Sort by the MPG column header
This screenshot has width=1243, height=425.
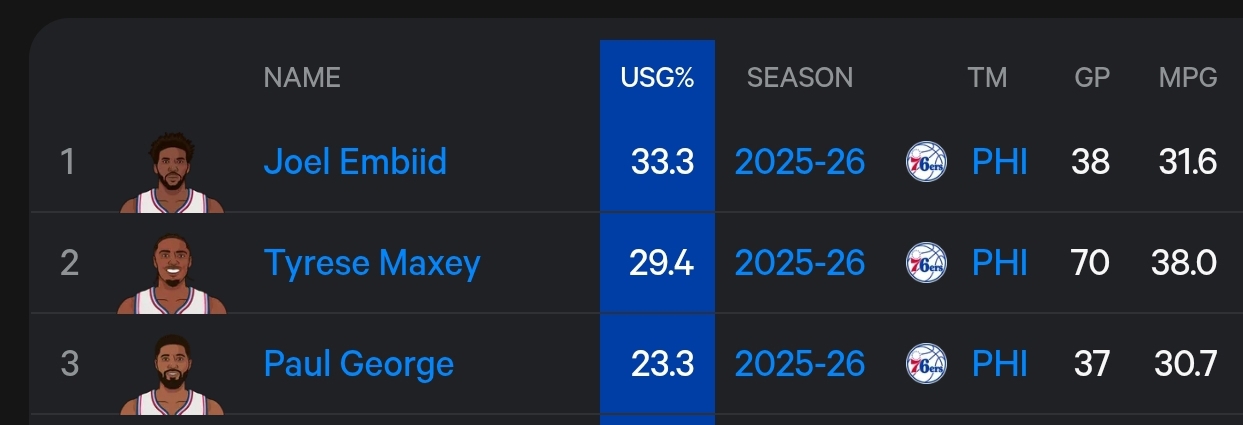(1188, 77)
